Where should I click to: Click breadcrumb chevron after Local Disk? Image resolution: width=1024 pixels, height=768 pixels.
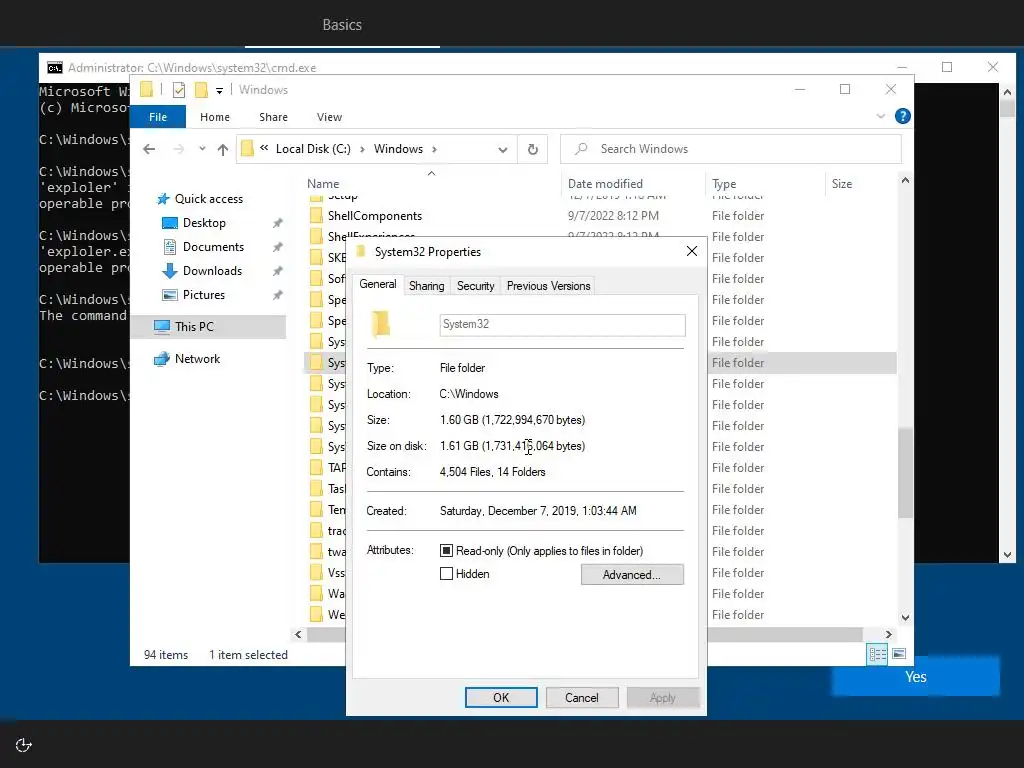click(362, 150)
